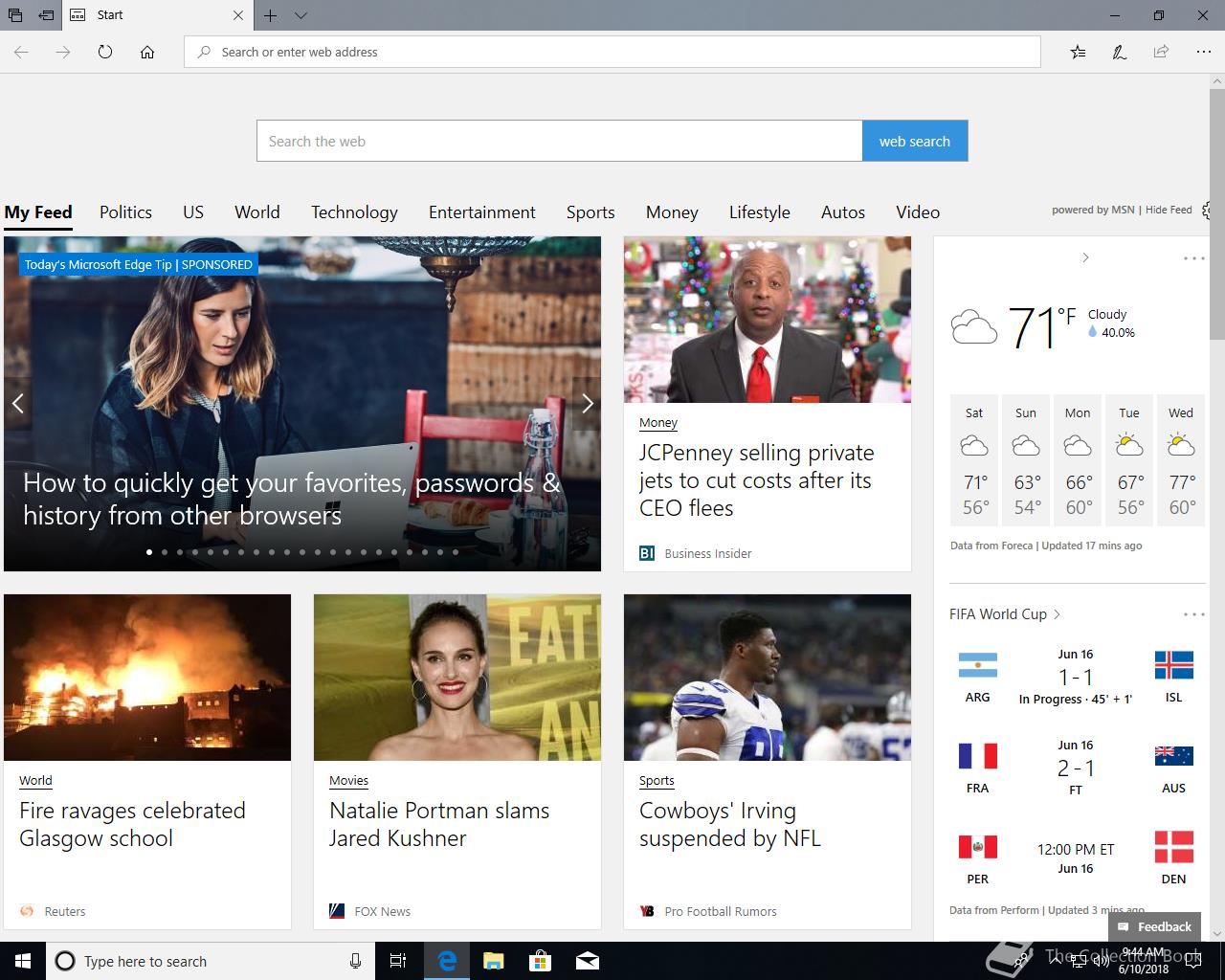Image resolution: width=1225 pixels, height=980 pixels.
Task: Open the Entertainment tab
Action: tap(482, 212)
